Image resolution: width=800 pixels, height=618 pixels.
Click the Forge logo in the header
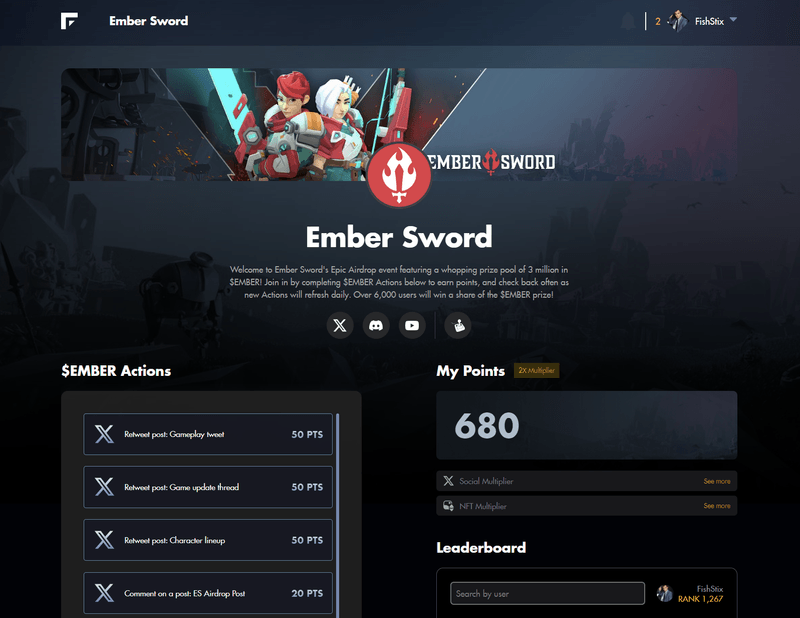pos(69,21)
